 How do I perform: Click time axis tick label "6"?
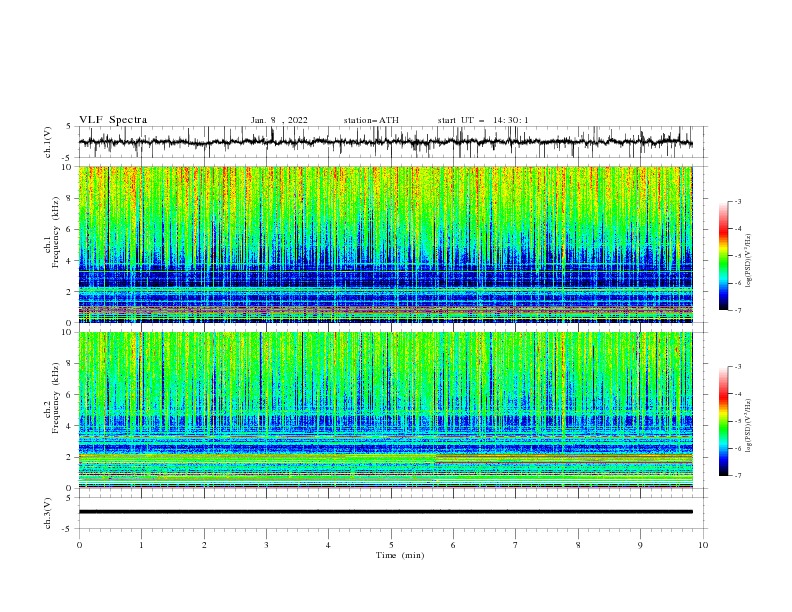point(454,545)
